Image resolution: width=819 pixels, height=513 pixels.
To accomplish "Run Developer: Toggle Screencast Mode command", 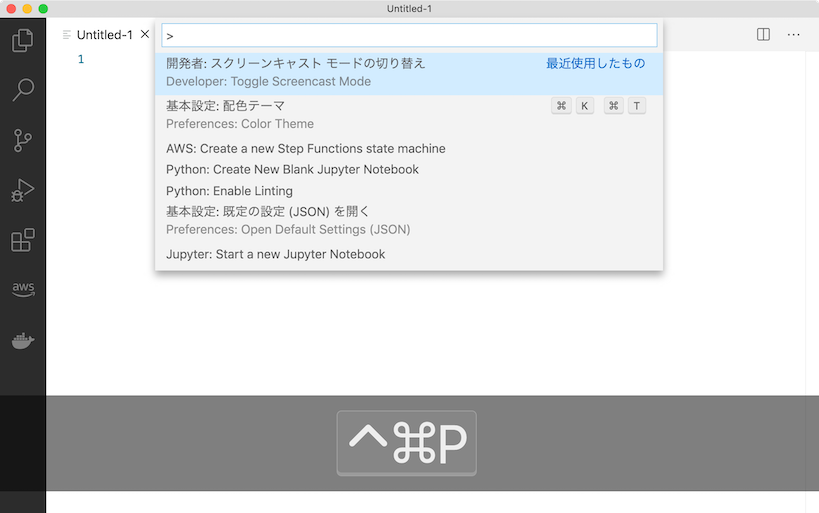I will click(409, 73).
